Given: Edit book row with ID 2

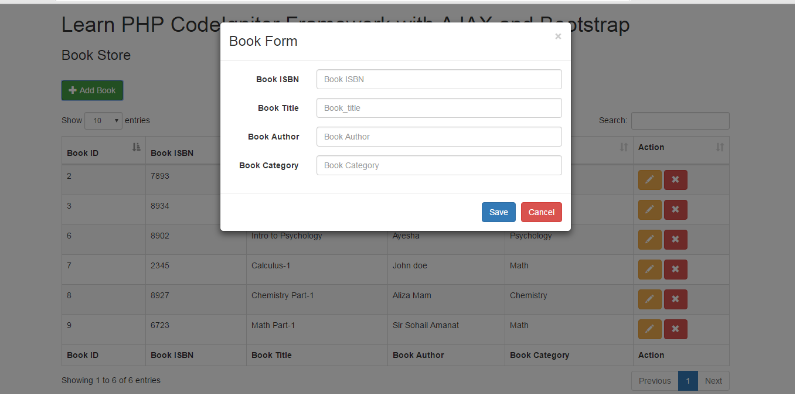Looking at the screenshot, I should click(649, 180).
